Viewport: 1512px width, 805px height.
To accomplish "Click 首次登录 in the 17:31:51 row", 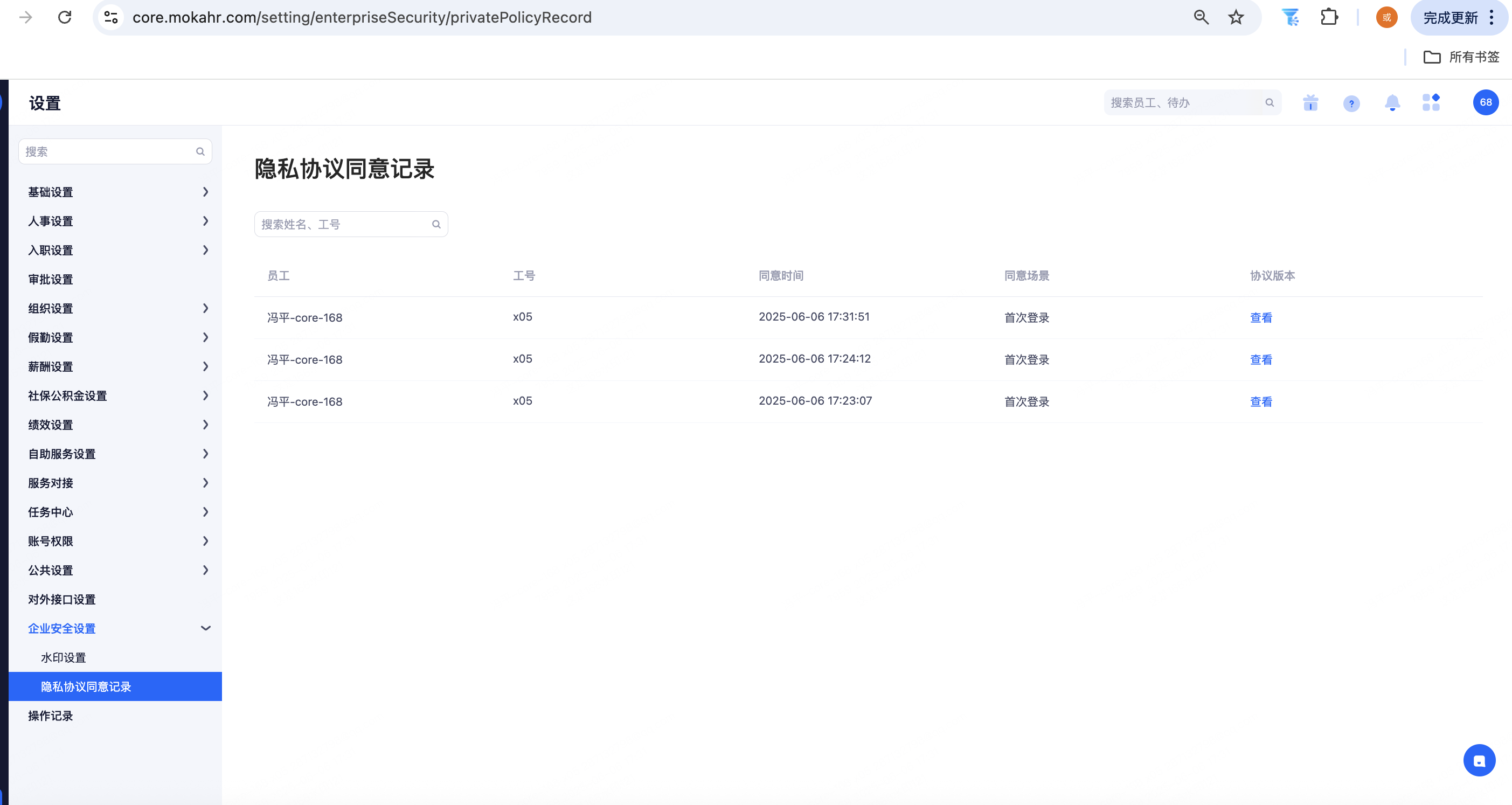I will (1027, 317).
